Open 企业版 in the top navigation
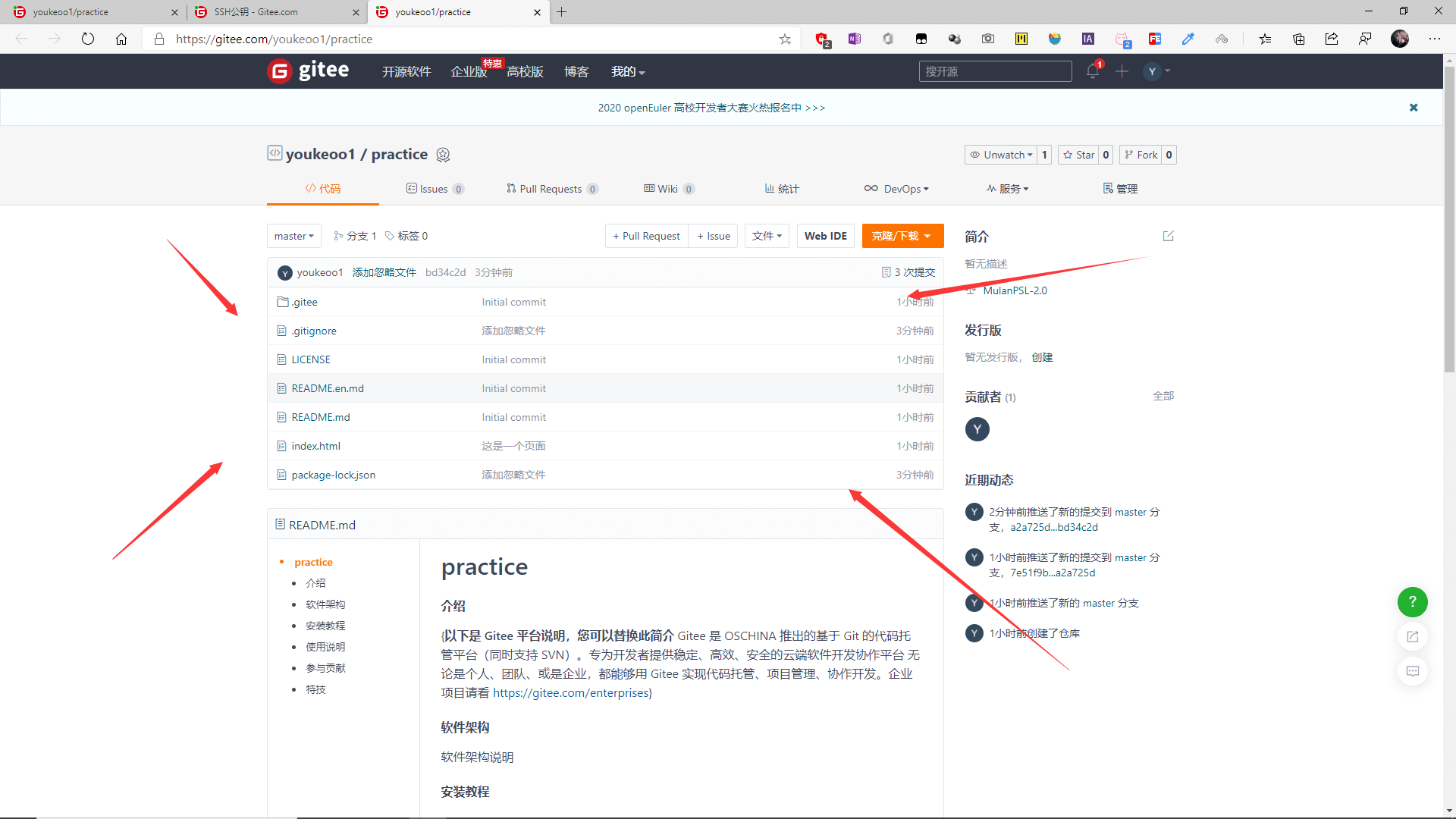The width and height of the screenshot is (1456, 819). point(469,71)
